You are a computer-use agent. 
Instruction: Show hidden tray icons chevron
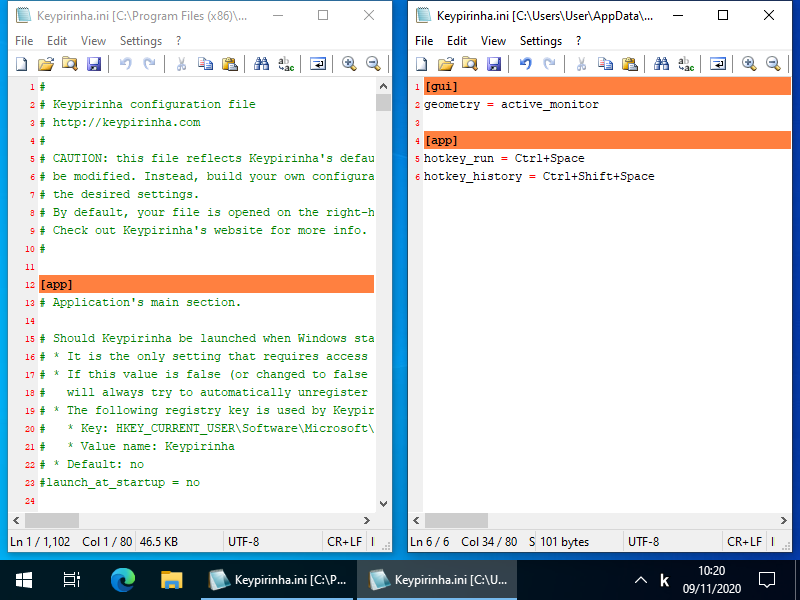(x=641, y=580)
